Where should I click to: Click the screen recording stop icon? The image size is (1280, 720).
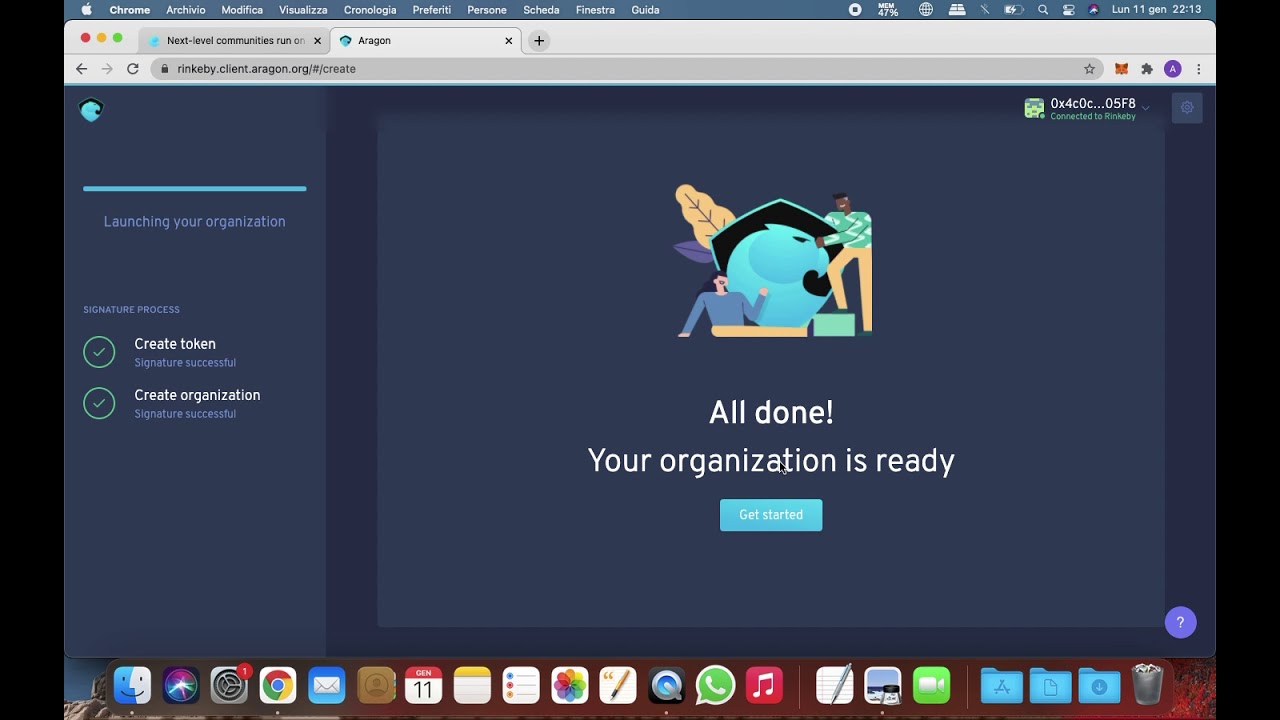pos(855,10)
